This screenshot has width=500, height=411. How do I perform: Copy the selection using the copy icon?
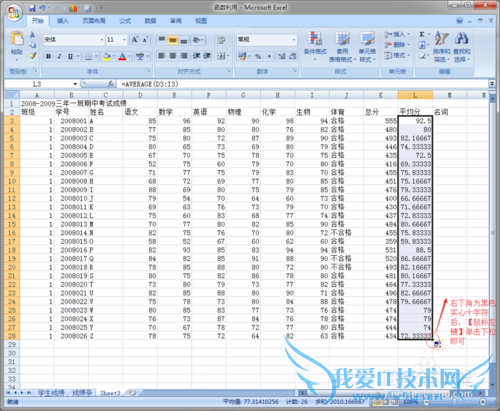(x=32, y=45)
